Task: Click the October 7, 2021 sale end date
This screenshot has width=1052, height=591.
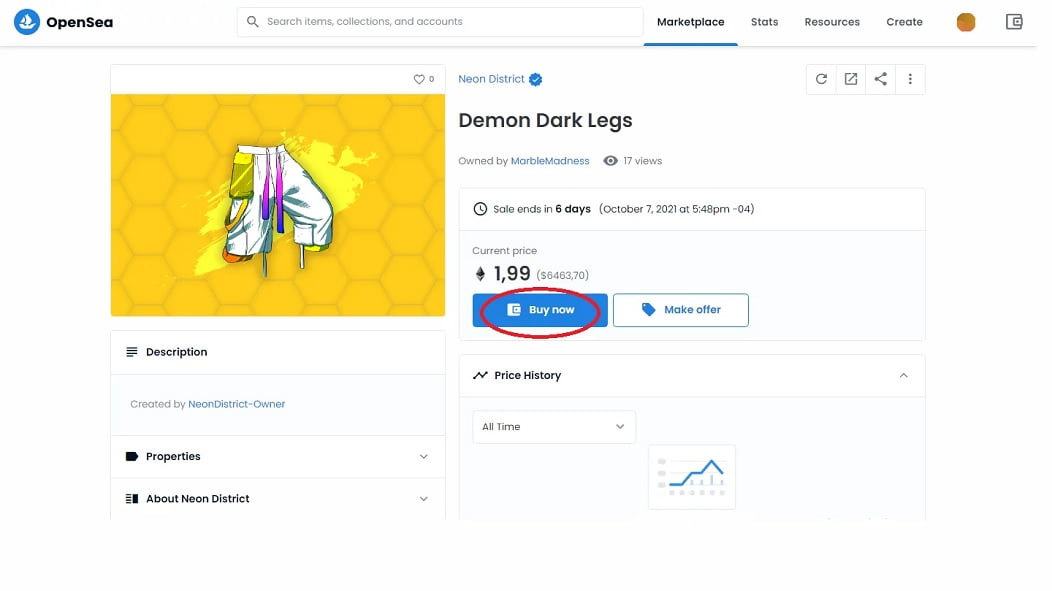Action: click(x=676, y=209)
